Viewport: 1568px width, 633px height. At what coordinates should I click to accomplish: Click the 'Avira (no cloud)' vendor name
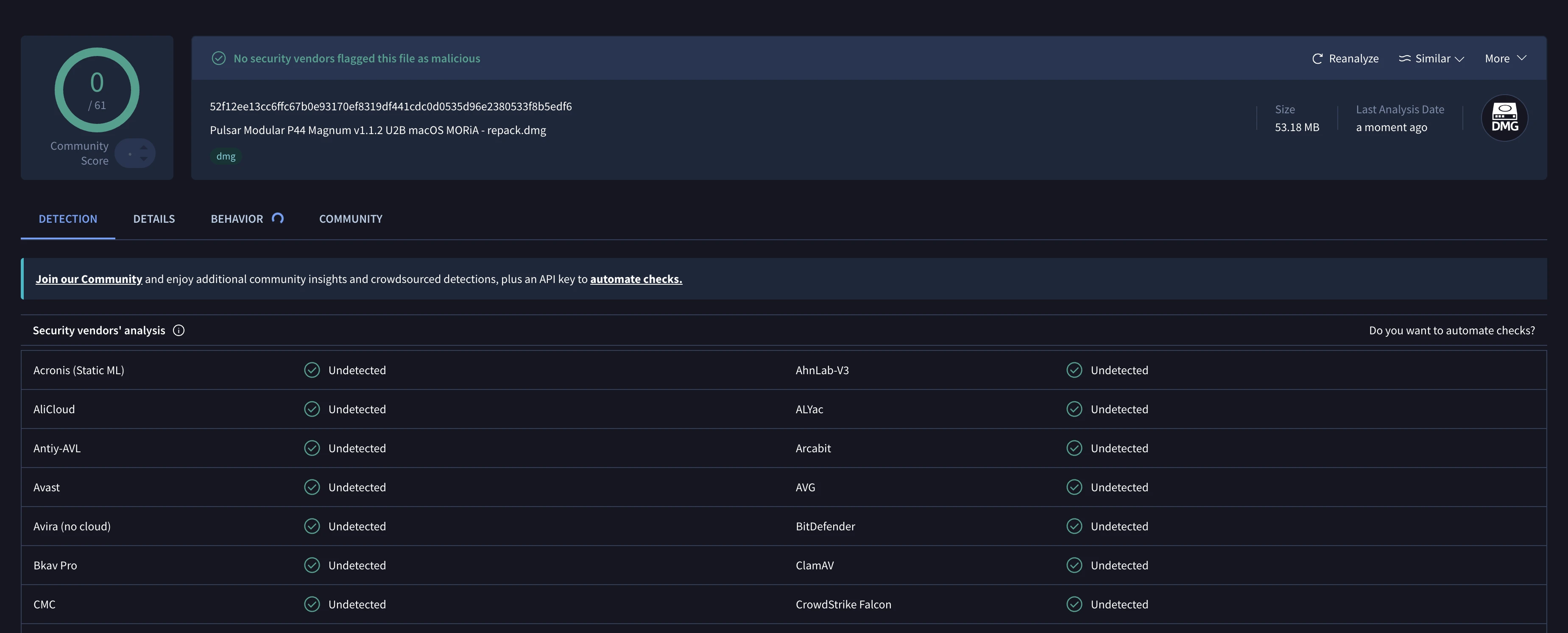point(72,526)
